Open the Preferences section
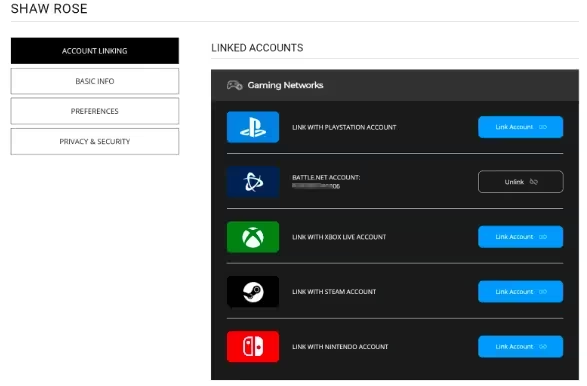The height and width of the screenshot is (386, 587). point(95,111)
